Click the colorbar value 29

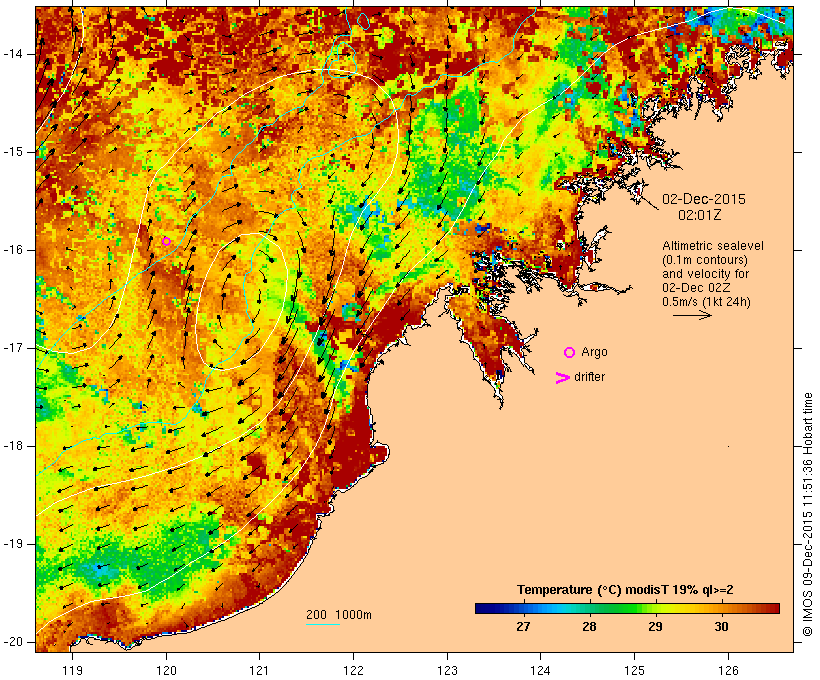pos(655,627)
